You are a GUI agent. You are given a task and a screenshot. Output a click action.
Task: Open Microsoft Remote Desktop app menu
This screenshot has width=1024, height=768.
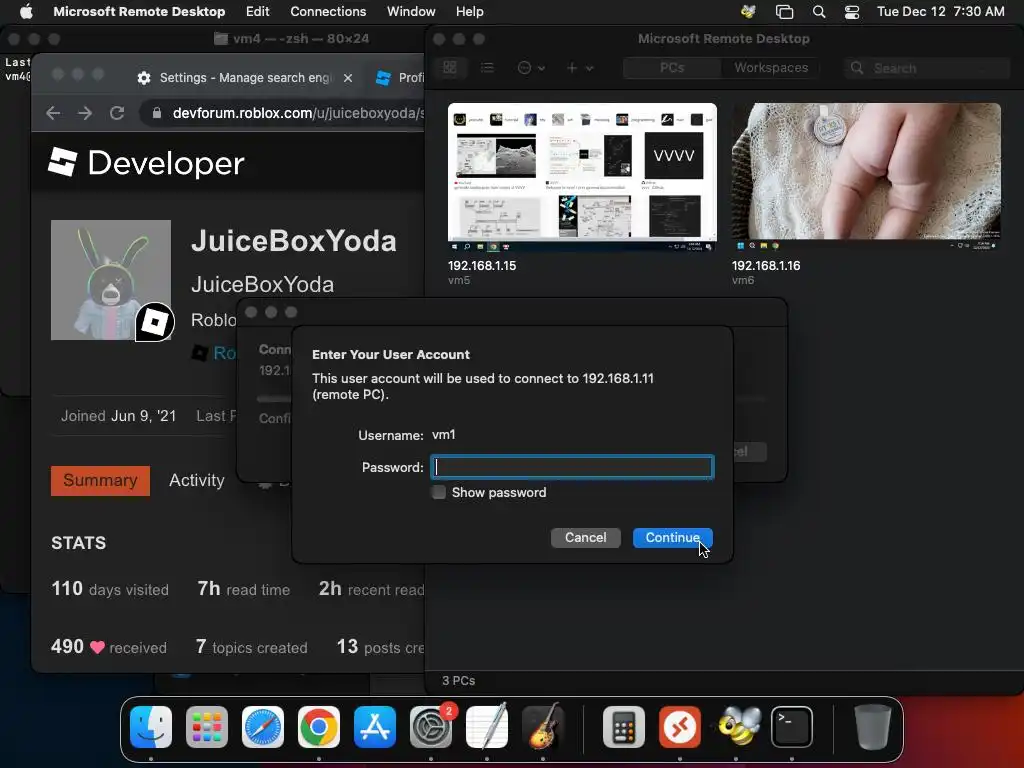[x=139, y=12]
